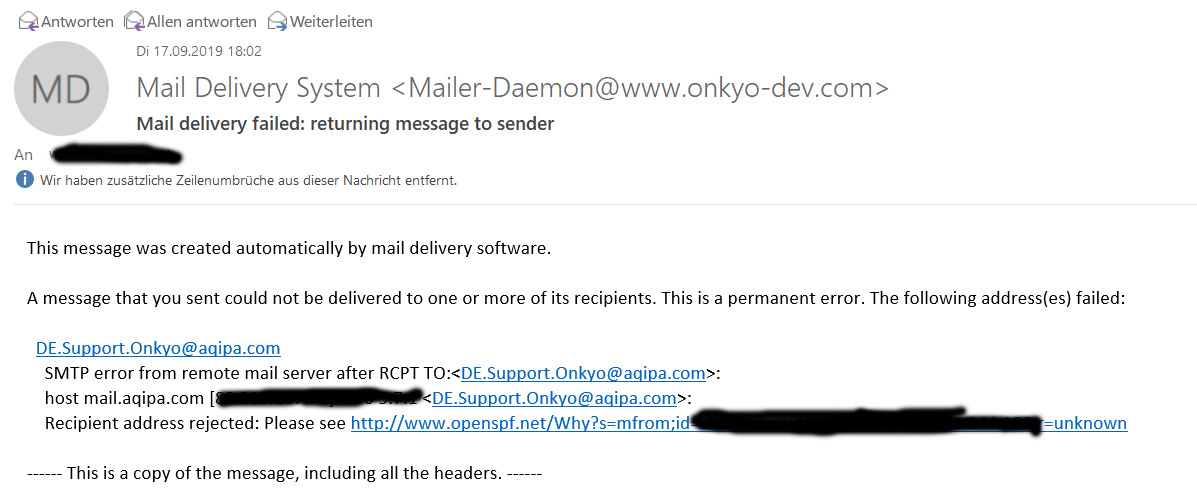Screen dimensions: 1197x492
Task: Choose Allen antworten to reply all
Action: pos(202,21)
